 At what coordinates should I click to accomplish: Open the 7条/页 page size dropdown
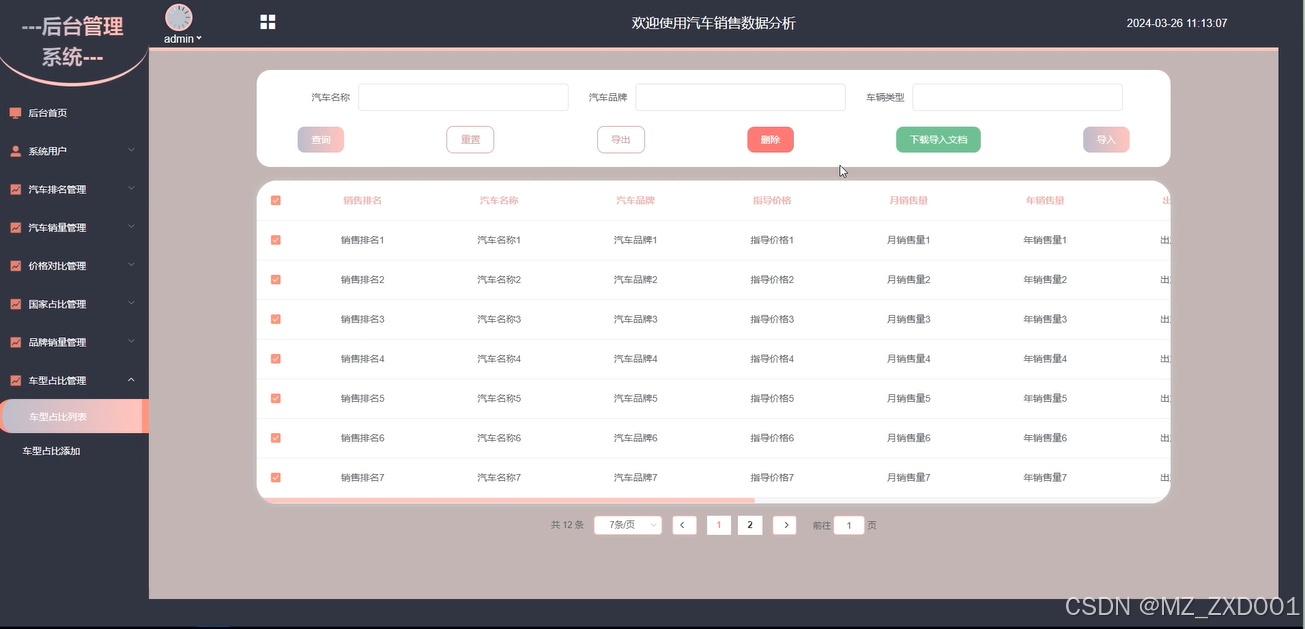click(628, 525)
